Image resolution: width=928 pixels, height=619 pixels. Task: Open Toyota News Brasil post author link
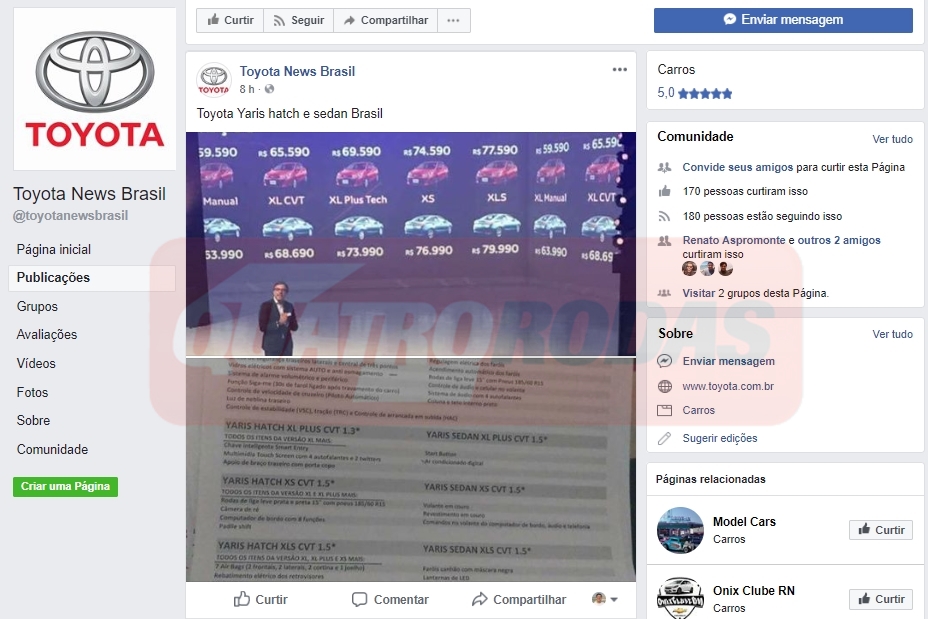(297, 72)
